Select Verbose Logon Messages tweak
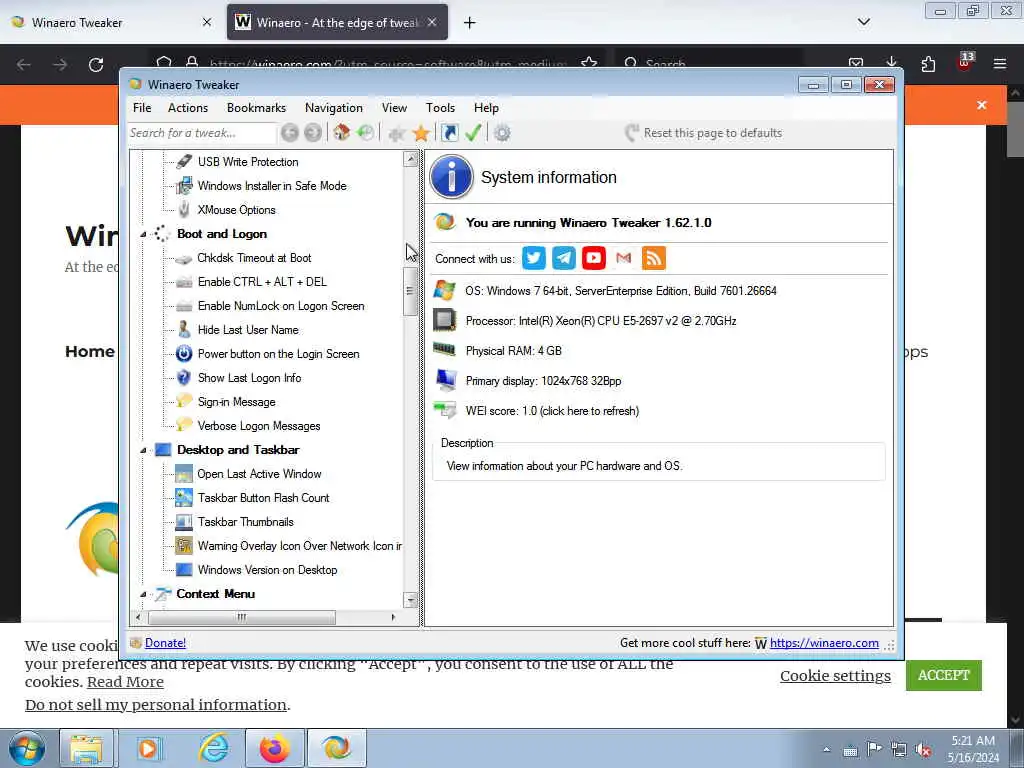 click(259, 426)
